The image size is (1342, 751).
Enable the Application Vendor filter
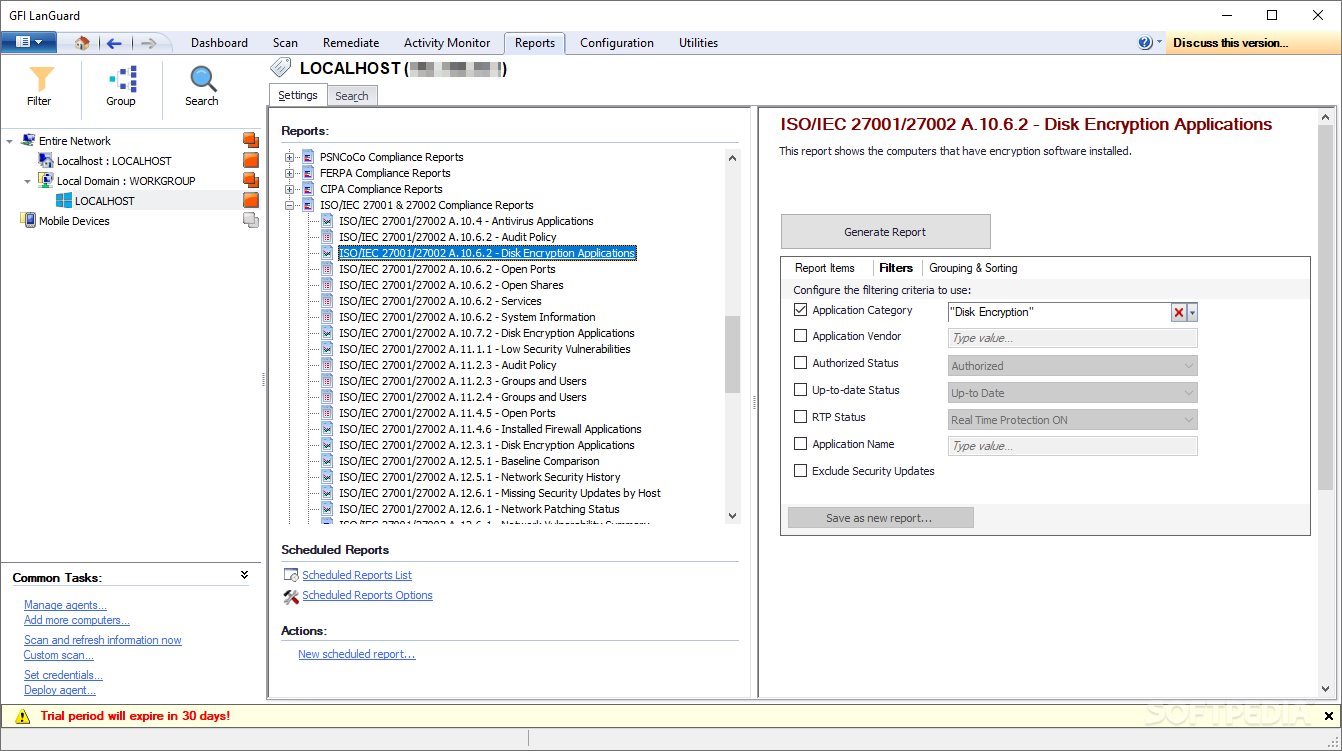tap(800, 336)
